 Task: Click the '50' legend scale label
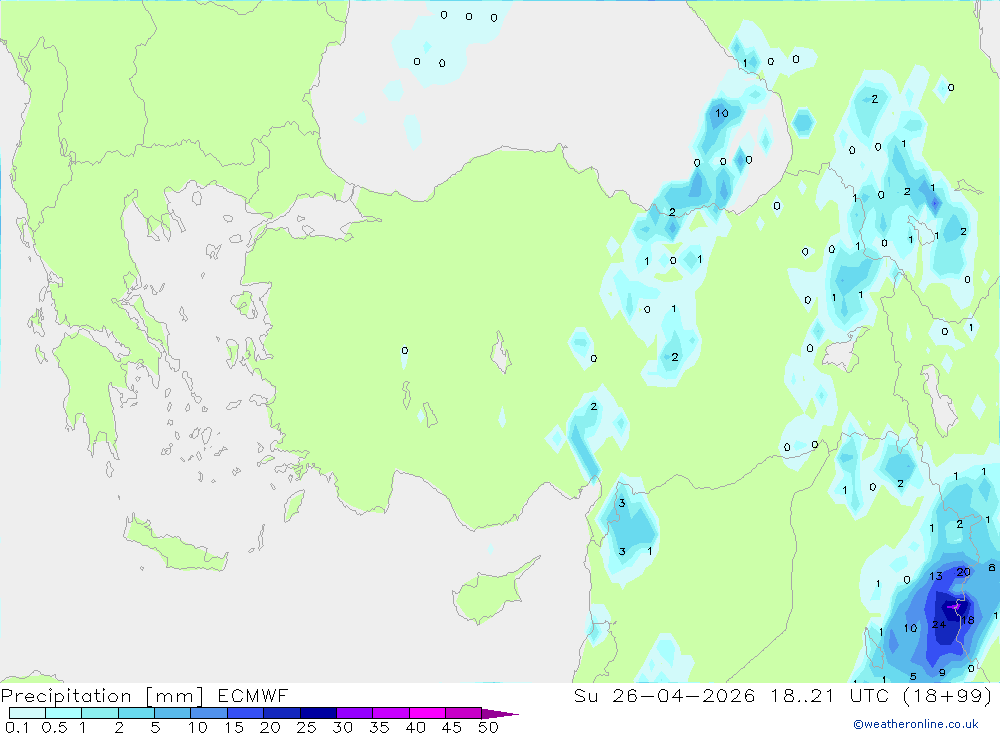(x=488, y=727)
